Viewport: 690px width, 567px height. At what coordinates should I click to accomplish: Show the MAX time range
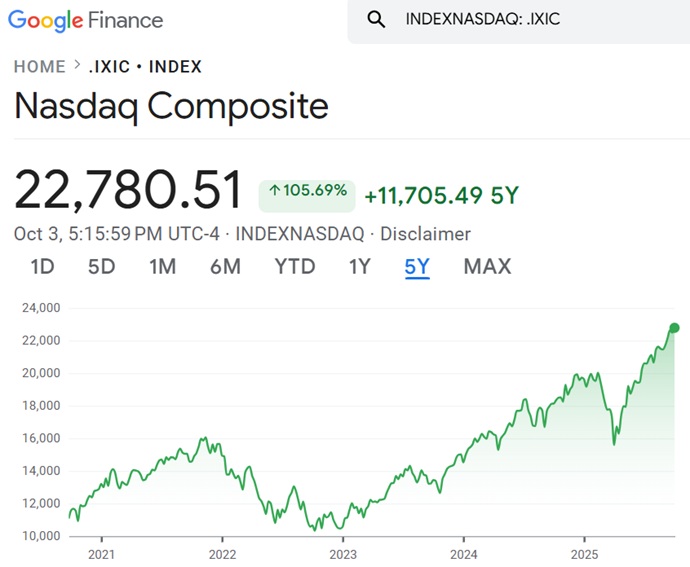(x=487, y=266)
